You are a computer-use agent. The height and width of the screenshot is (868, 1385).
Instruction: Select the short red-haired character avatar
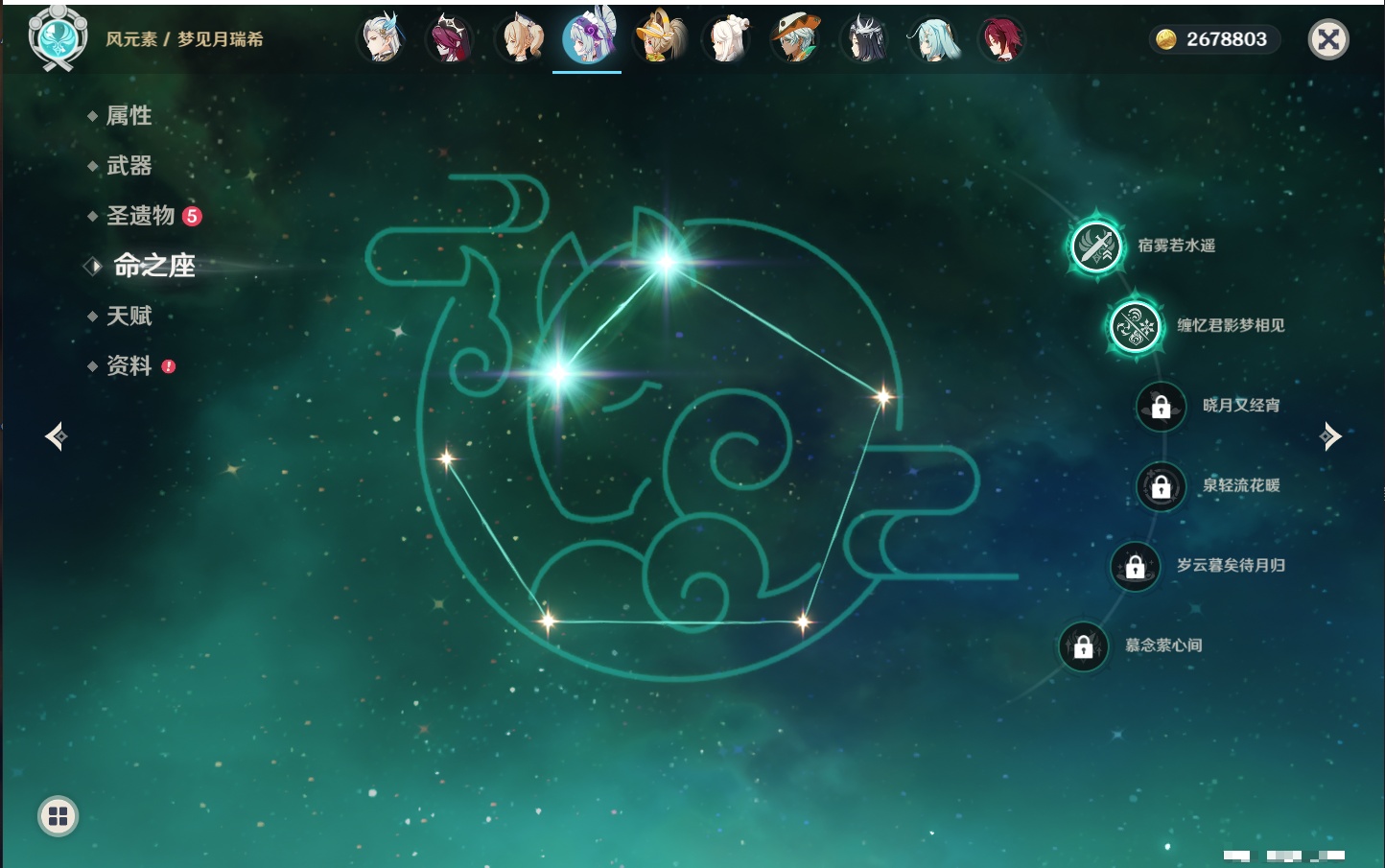coord(1002,39)
